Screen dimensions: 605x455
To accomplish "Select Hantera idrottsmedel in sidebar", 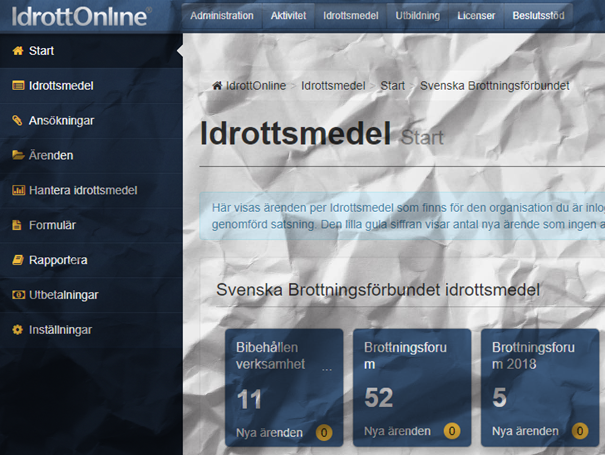I will click(x=91, y=190).
